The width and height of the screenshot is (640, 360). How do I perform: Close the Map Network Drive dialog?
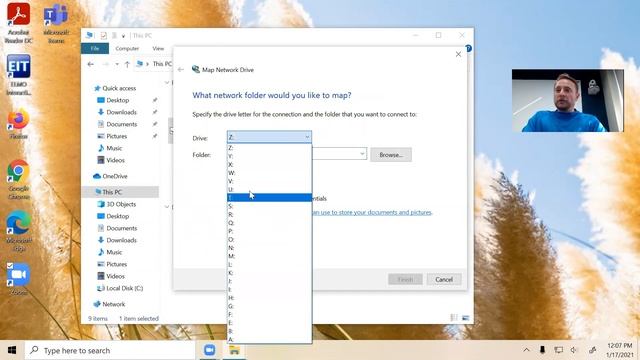tap(458, 54)
